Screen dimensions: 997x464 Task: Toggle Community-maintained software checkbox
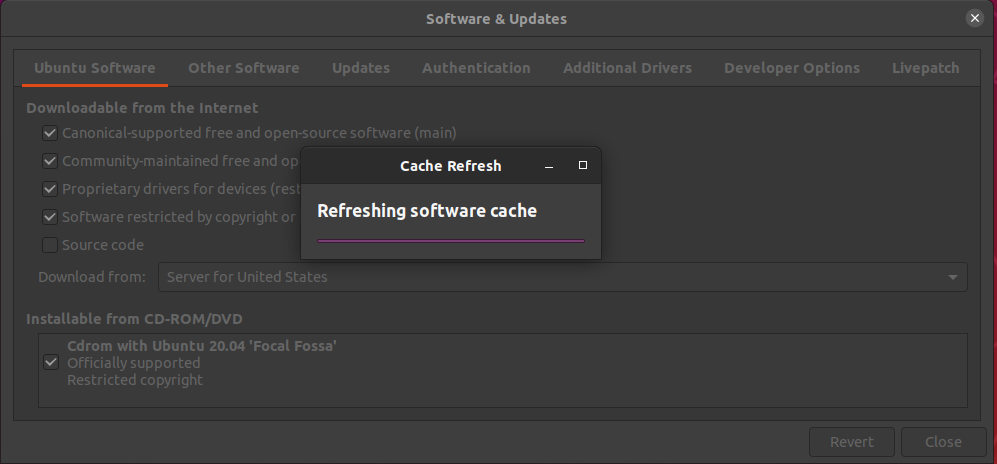(50, 161)
